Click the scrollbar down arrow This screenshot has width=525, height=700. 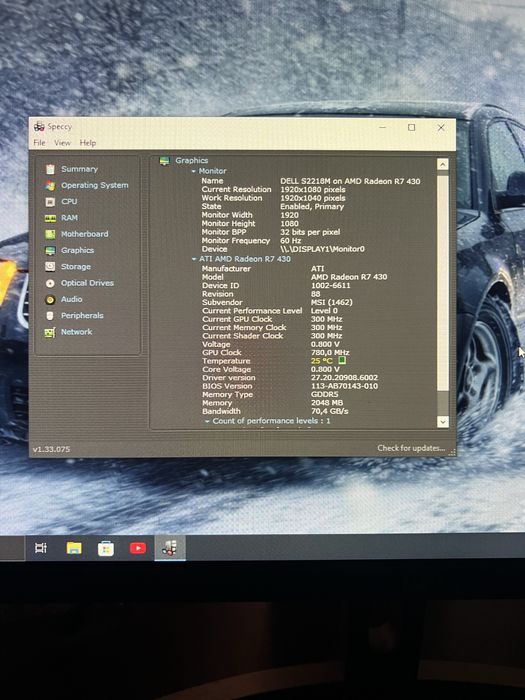[x=442, y=421]
